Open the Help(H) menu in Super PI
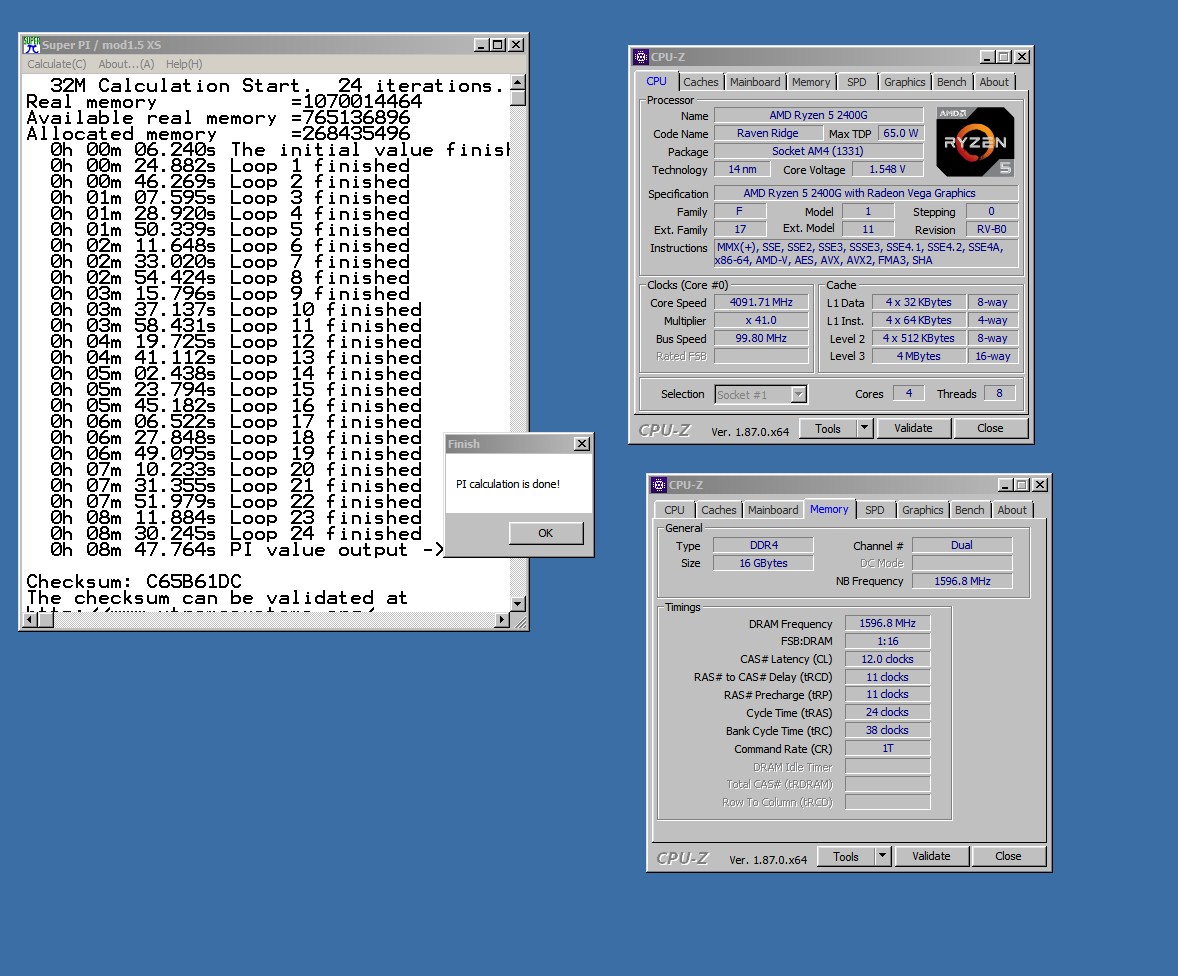 pyautogui.click(x=184, y=65)
